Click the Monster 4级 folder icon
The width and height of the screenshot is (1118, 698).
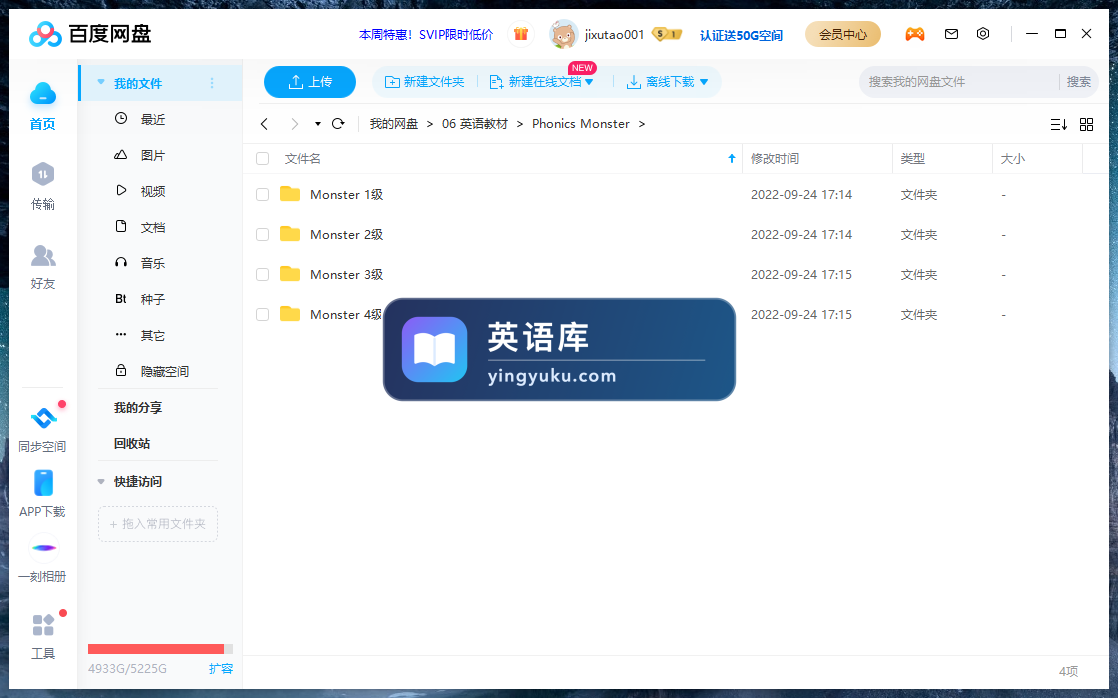tap(290, 314)
